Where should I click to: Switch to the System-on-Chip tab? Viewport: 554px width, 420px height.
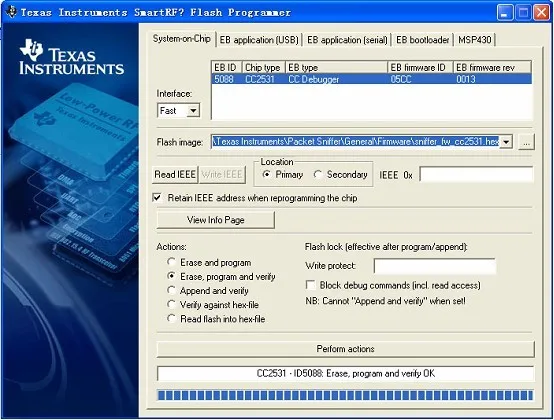(182, 39)
